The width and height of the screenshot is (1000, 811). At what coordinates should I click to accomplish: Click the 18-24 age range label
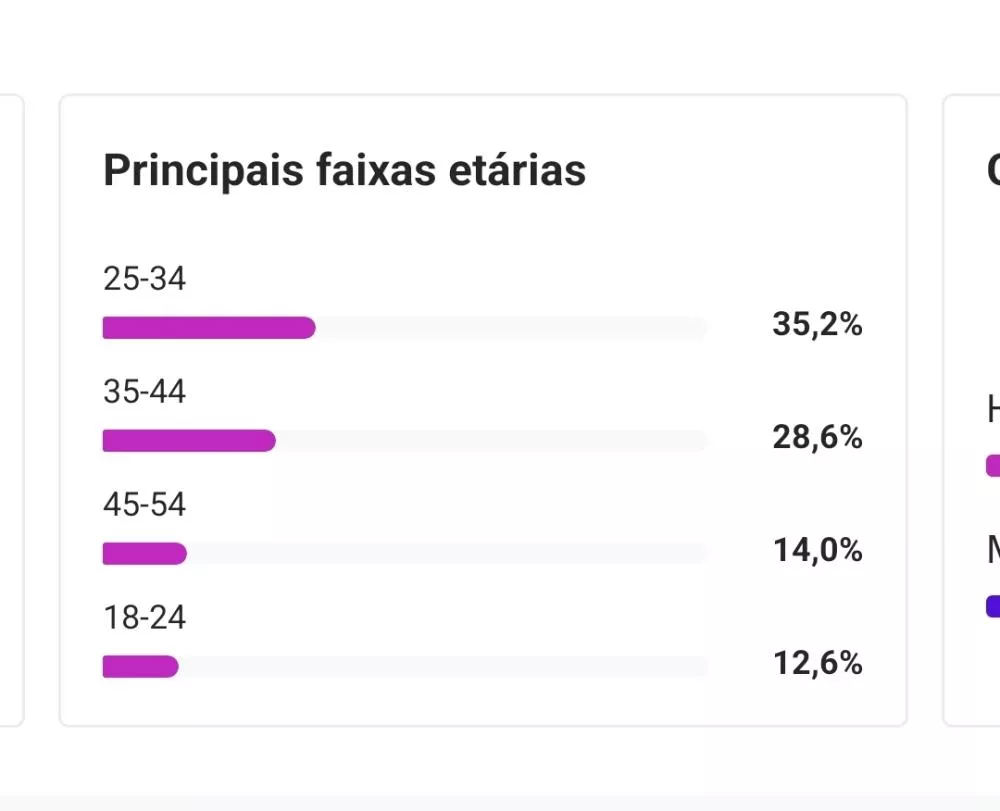pos(144,618)
